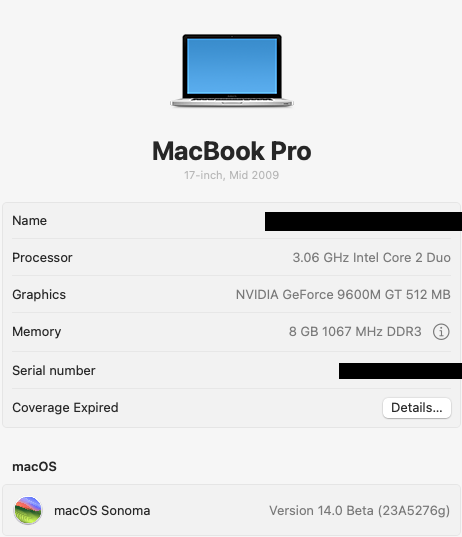Select the 8 GB 1067 MHz DDR3 text
This screenshot has height=537, width=462.
355,332
